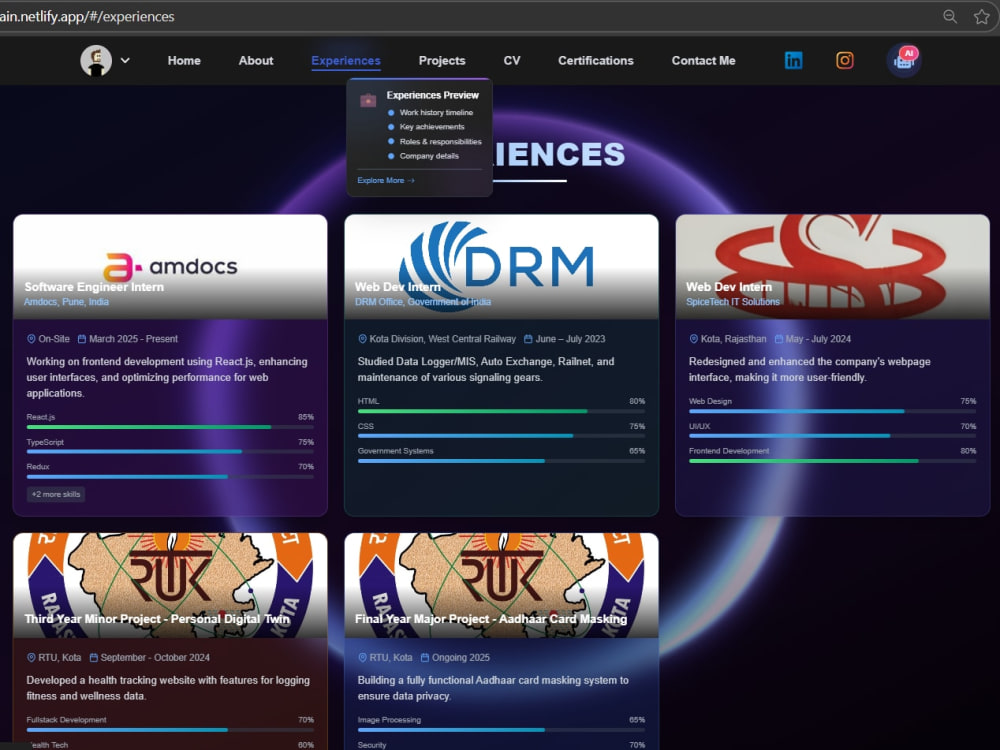Click calendar icon beside March 2025 - Present
Viewport: 1000px width, 750px height.
click(x=82, y=339)
